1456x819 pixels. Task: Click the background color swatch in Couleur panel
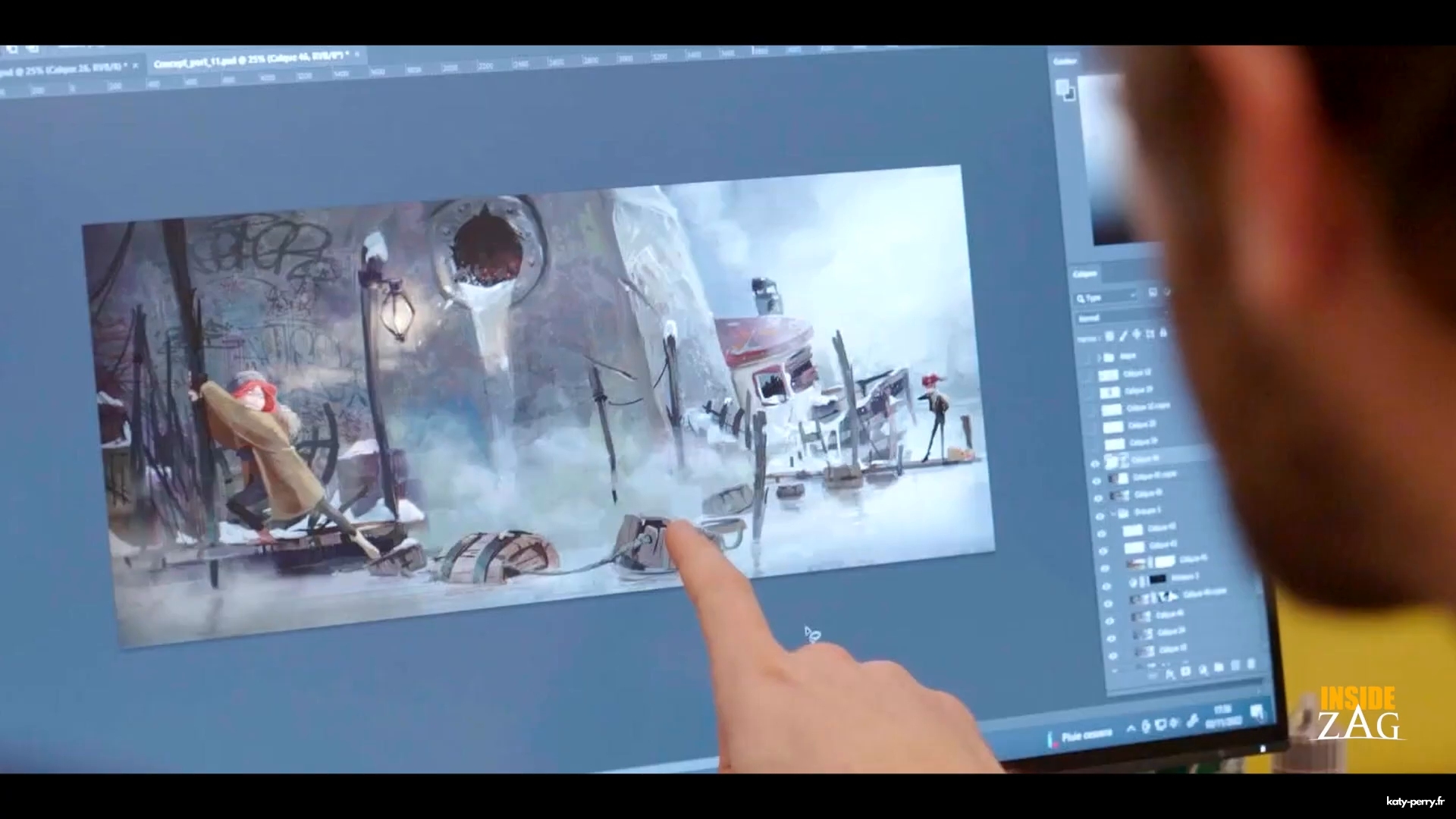(1070, 94)
